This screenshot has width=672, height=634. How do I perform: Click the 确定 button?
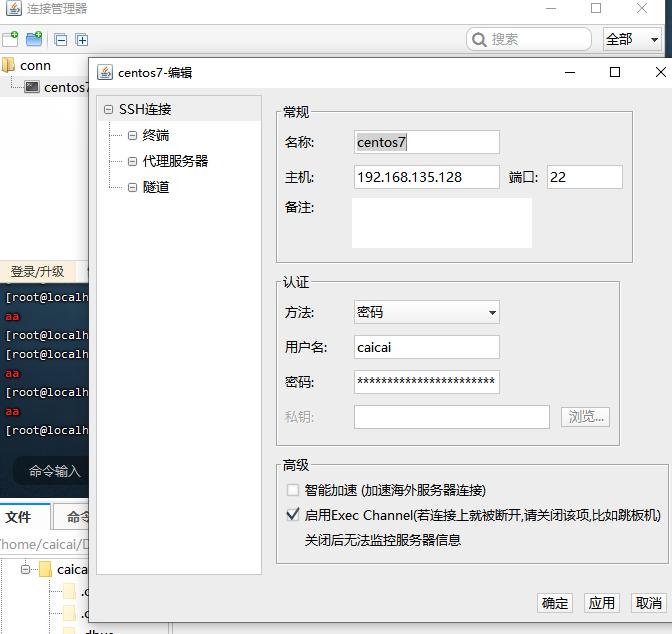click(555, 603)
